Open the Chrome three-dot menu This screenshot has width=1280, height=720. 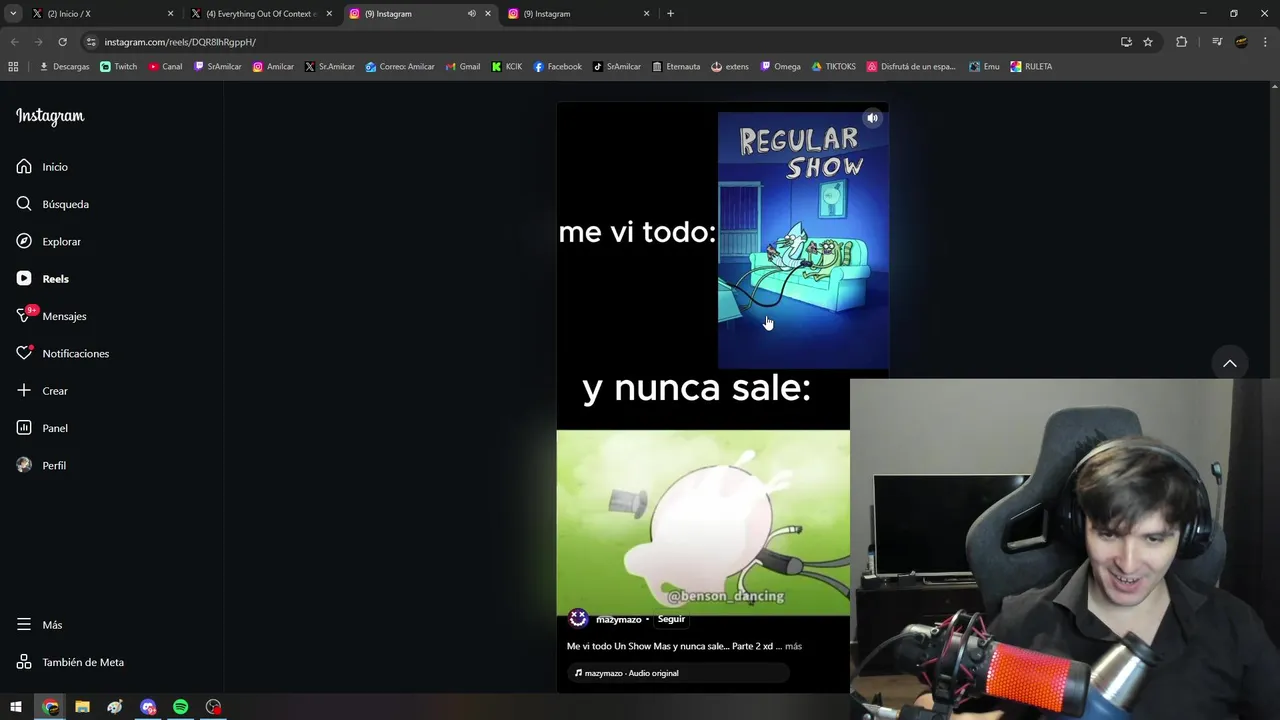tap(1265, 42)
